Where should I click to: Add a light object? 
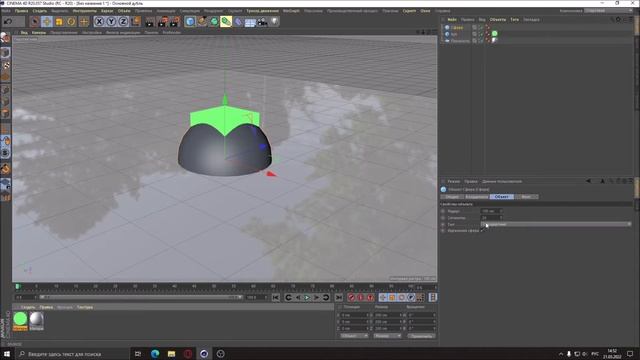pyautogui.click(x=274, y=21)
